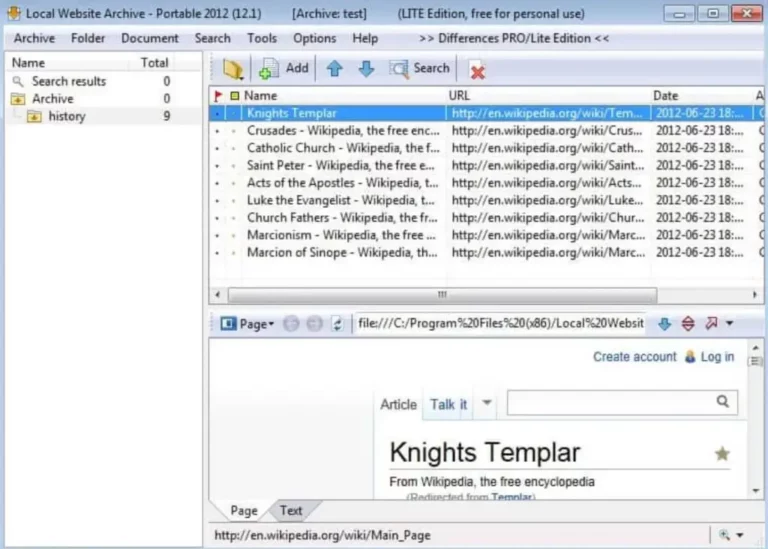The width and height of the screenshot is (768, 549).
Task: Select the Marcionism - Wikipedia row
Action: (x=485, y=235)
